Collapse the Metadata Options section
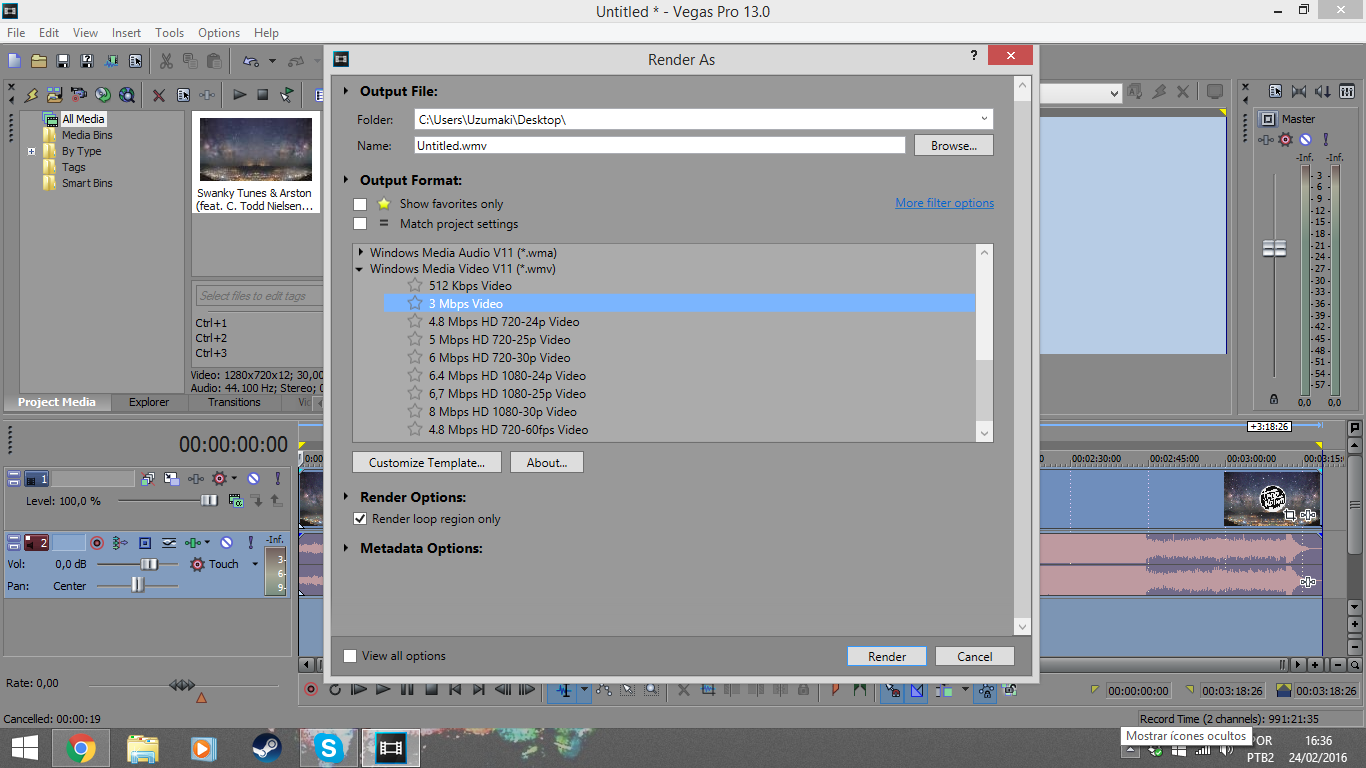1366x768 pixels. pos(347,548)
